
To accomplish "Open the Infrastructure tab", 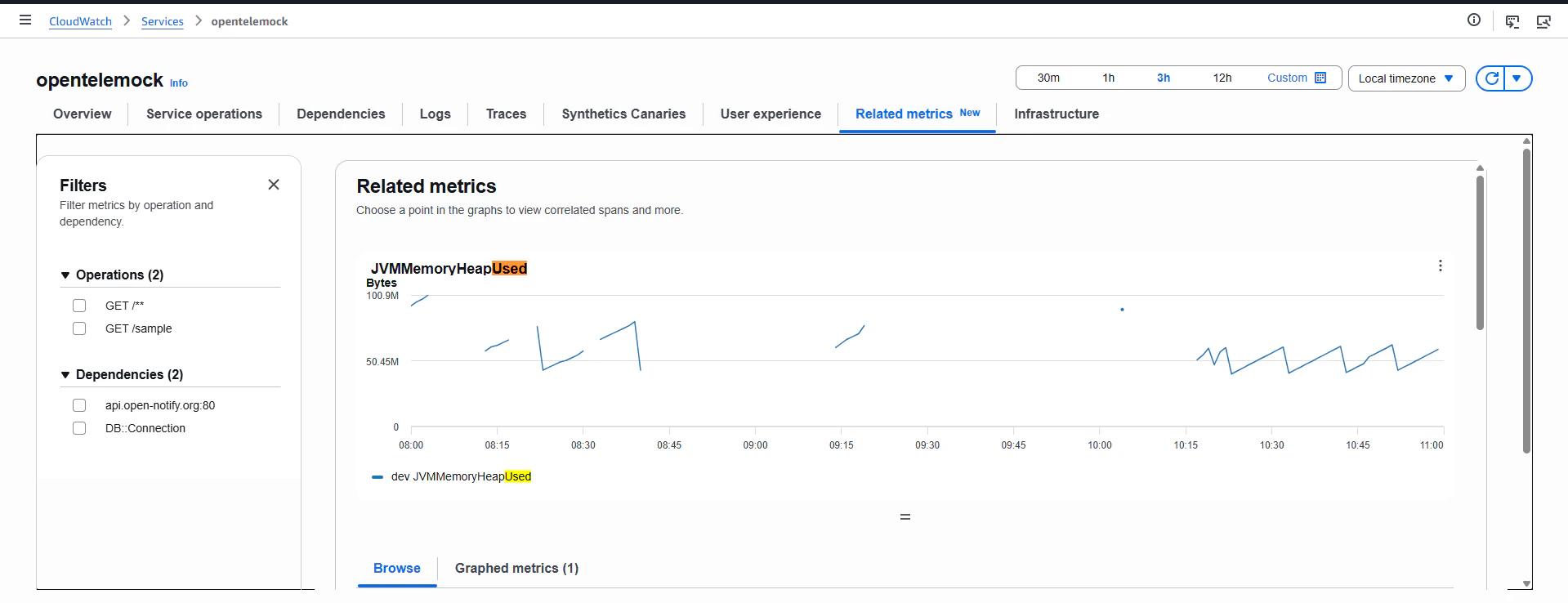I will pyautogui.click(x=1057, y=114).
